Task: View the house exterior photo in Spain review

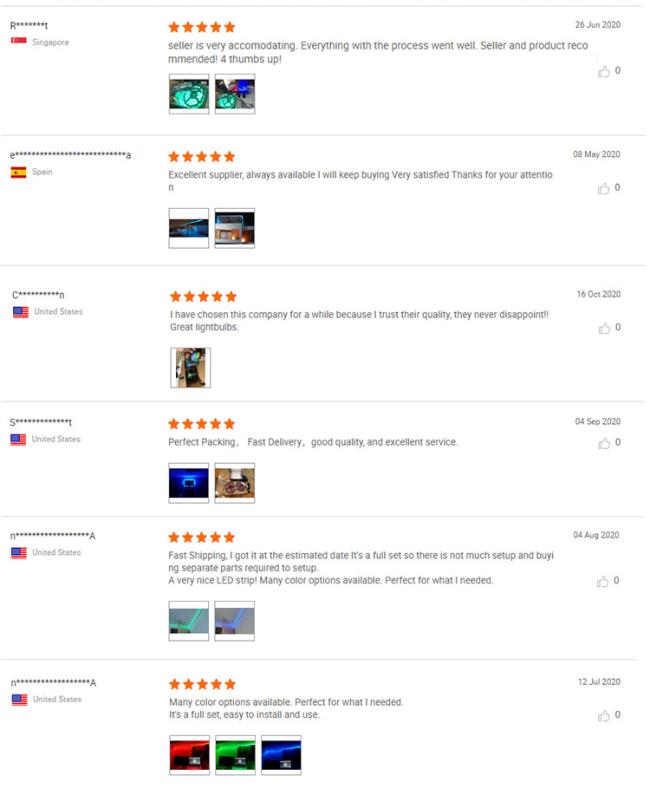Action: tap(235, 228)
